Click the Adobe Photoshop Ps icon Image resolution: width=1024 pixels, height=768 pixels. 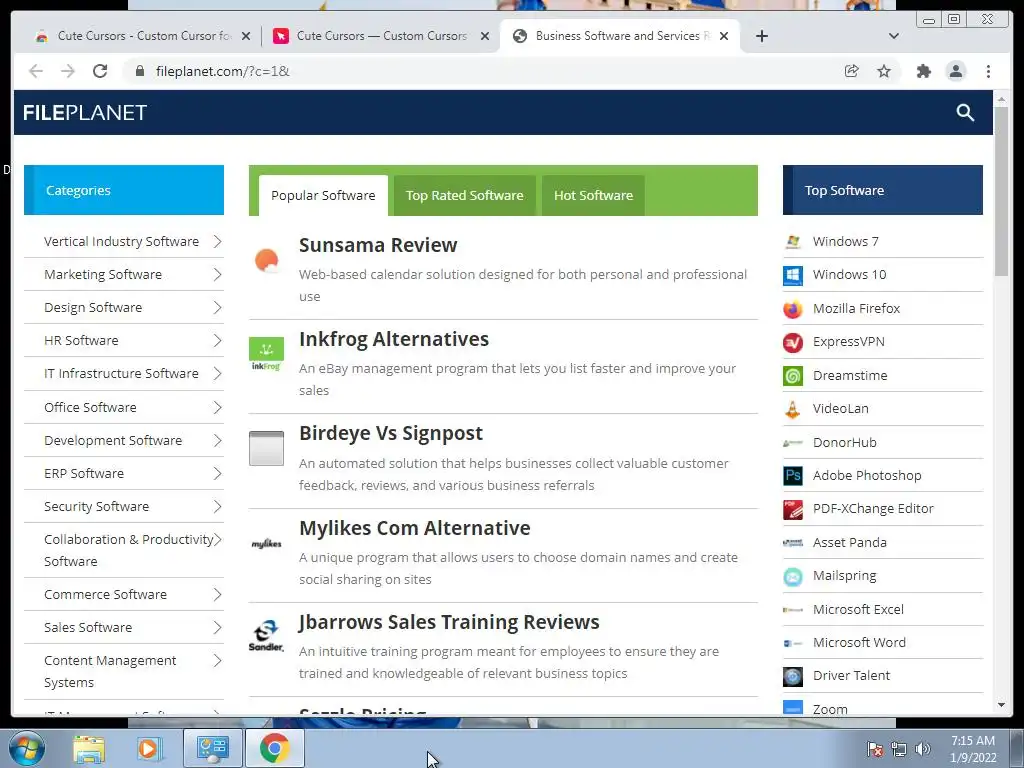point(793,475)
